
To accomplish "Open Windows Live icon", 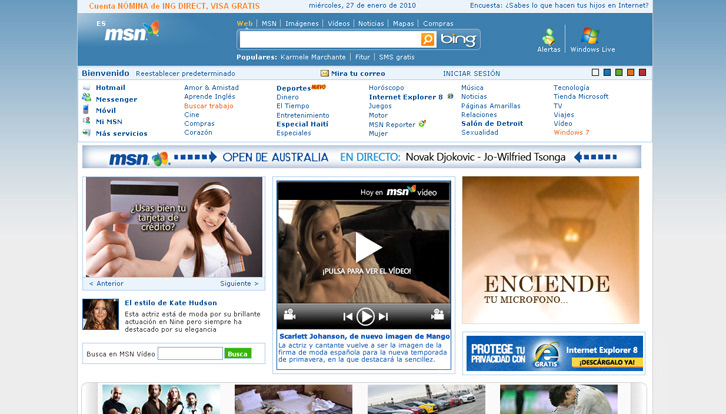I will pyautogui.click(x=591, y=37).
